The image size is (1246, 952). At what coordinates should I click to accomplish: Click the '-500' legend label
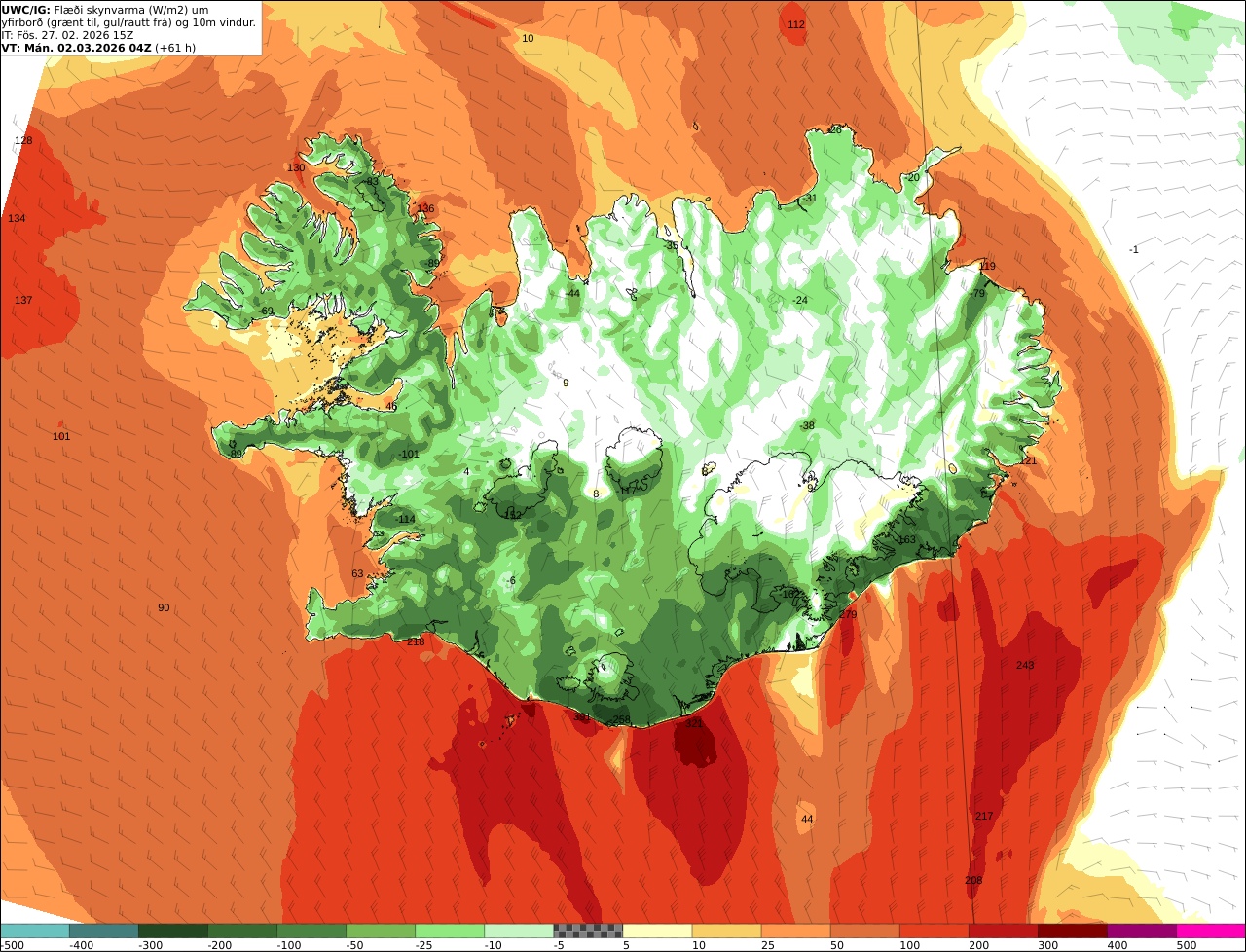[14, 944]
